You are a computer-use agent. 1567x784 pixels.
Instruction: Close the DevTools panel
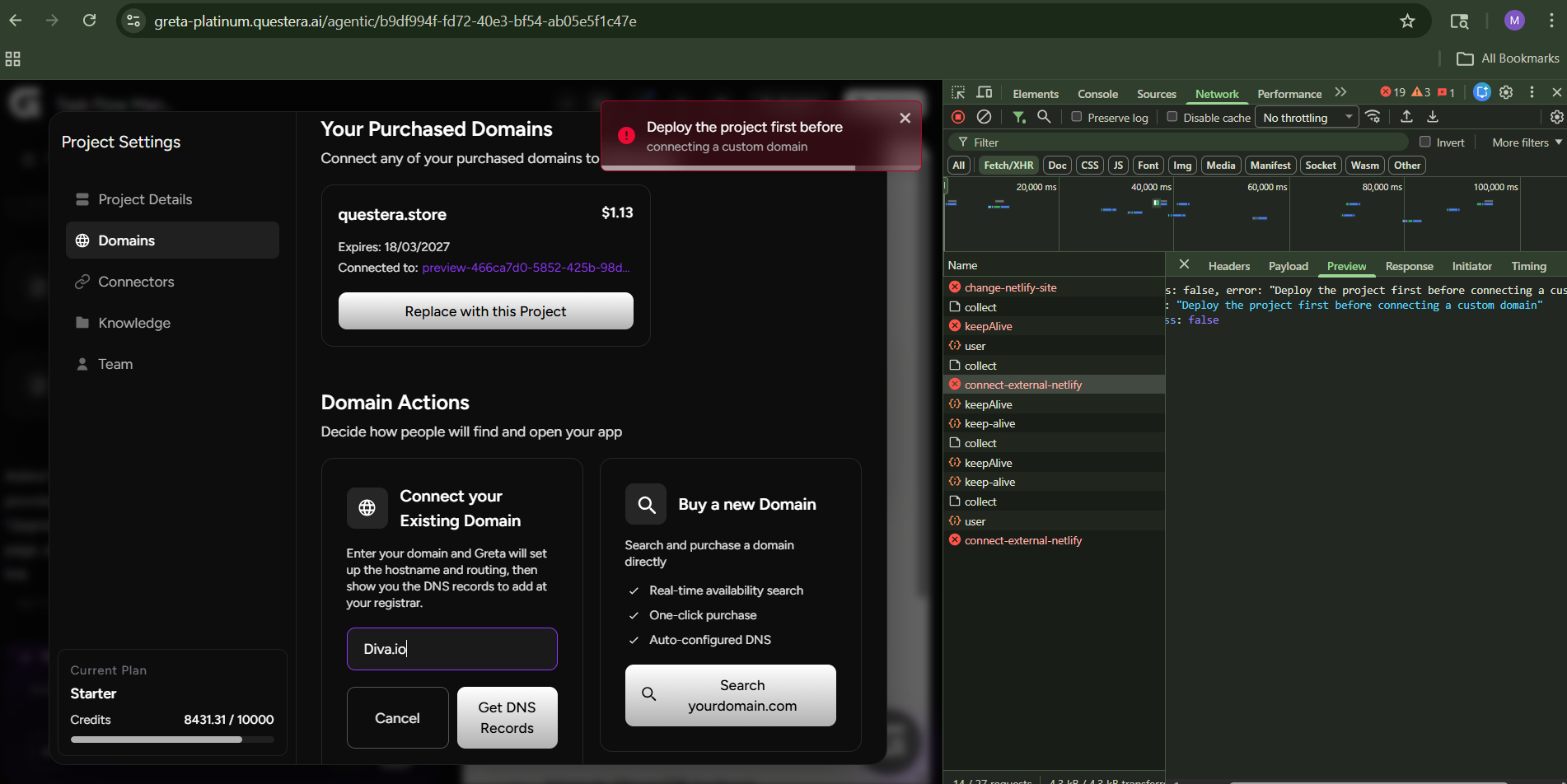coord(1556,92)
